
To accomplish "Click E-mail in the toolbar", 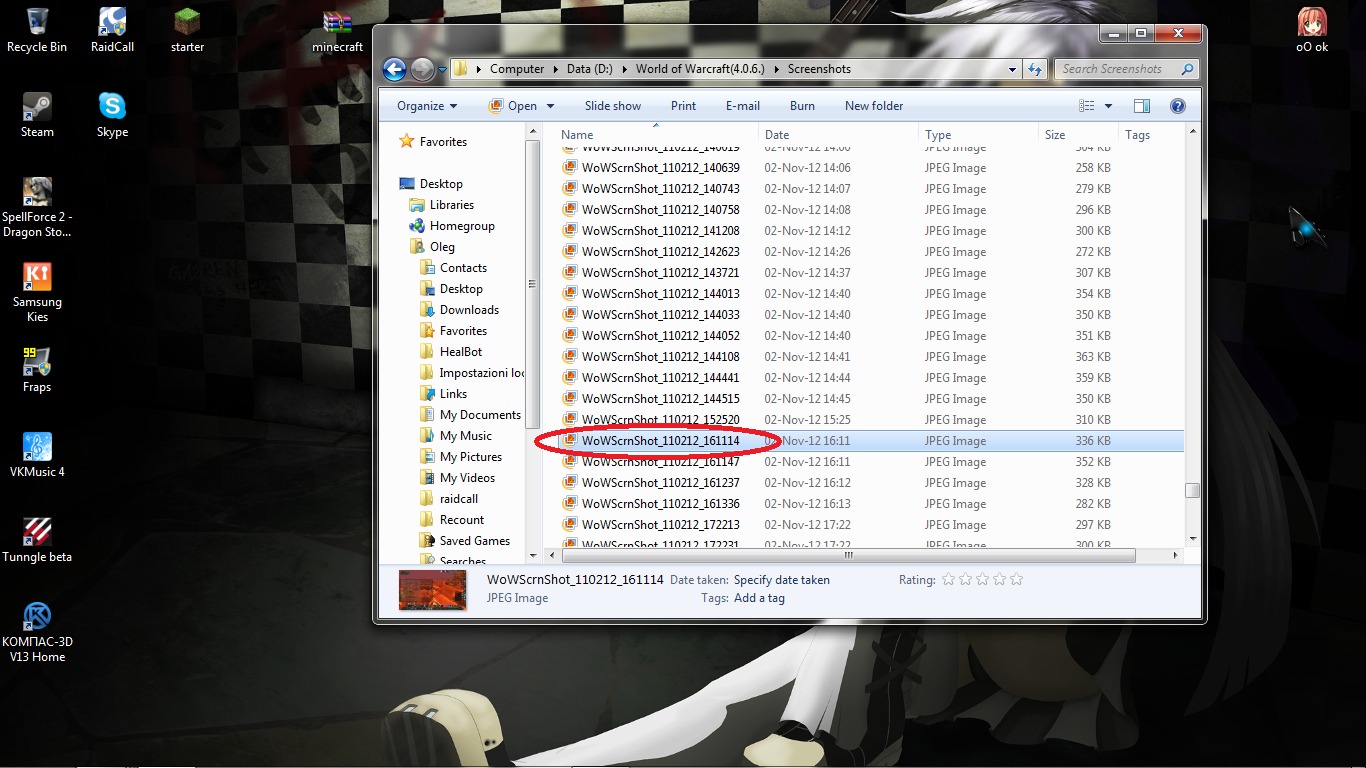I will [743, 106].
